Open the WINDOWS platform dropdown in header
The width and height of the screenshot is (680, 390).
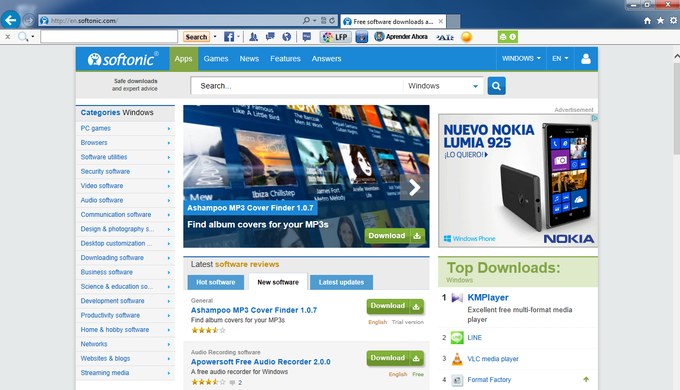521,59
